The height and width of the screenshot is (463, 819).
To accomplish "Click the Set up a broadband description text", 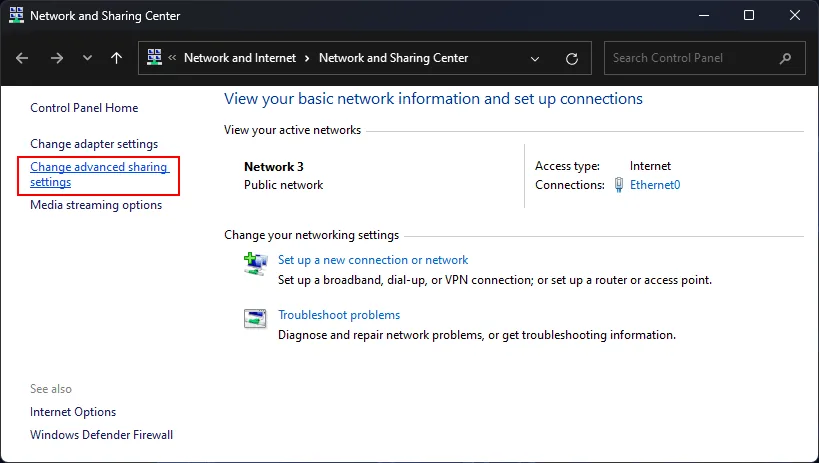I will [x=495, y=280].
